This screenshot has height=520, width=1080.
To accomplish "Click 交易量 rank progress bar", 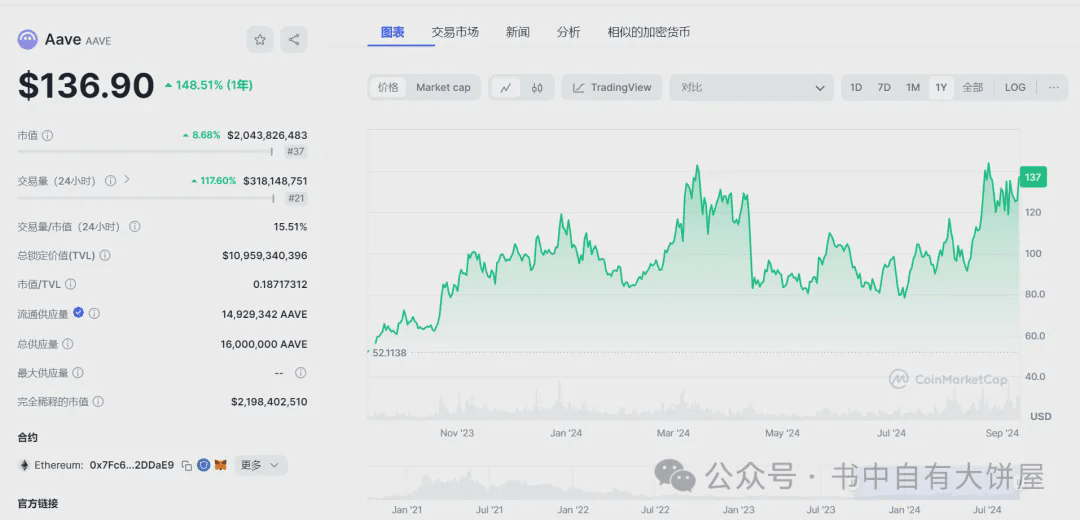I will pyautogui.click(x=145, y=198).
